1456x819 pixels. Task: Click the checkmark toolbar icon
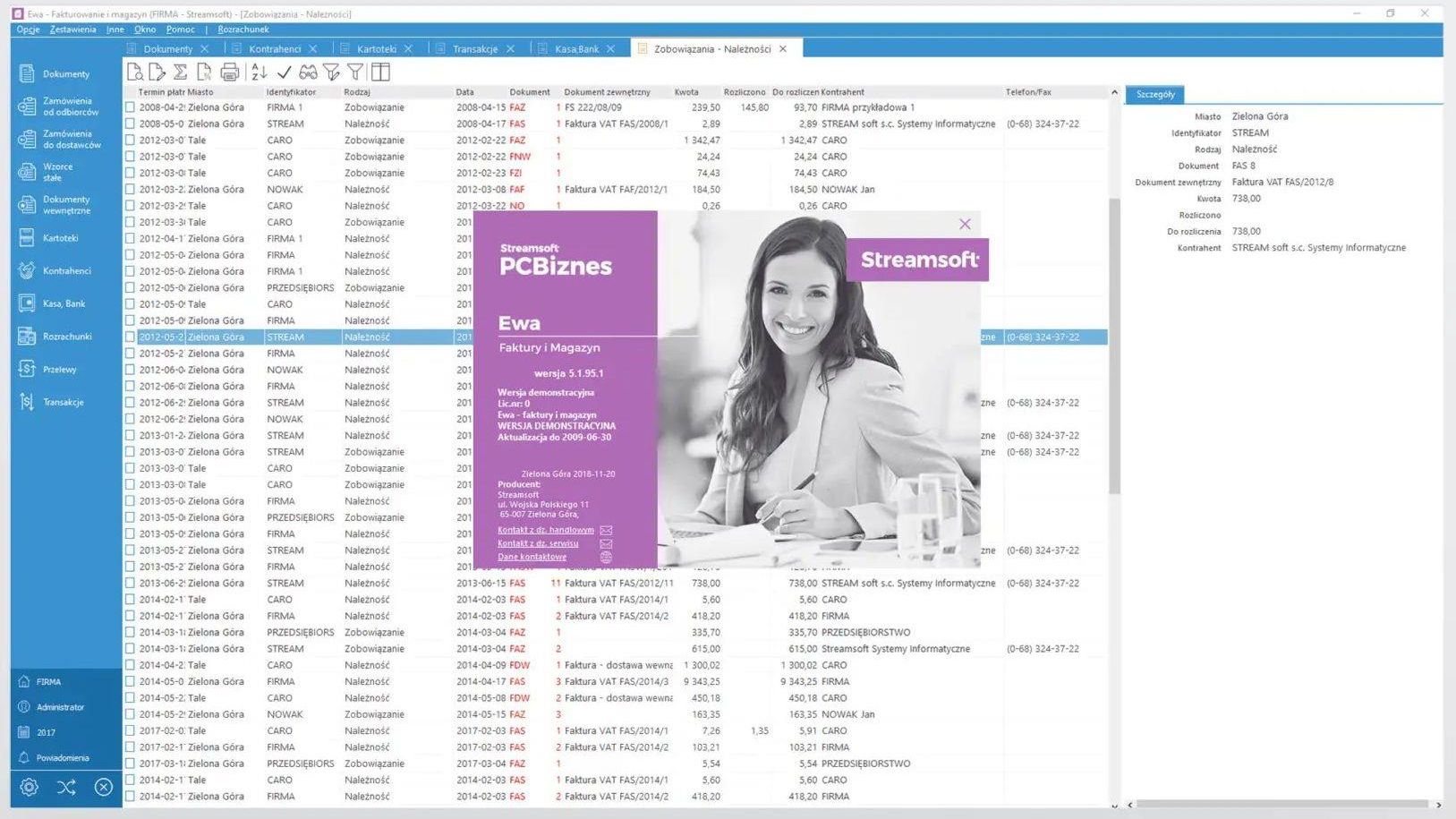[284, 73]
